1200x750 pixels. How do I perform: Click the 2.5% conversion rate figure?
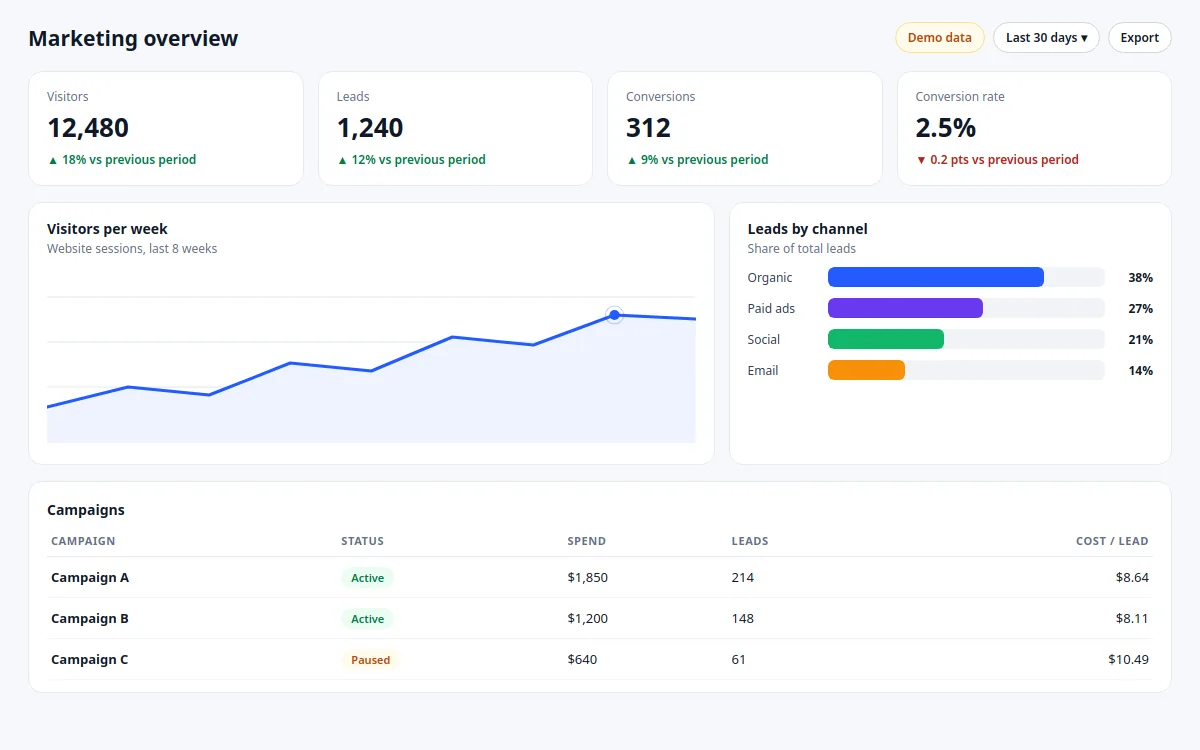pos(946,128)
